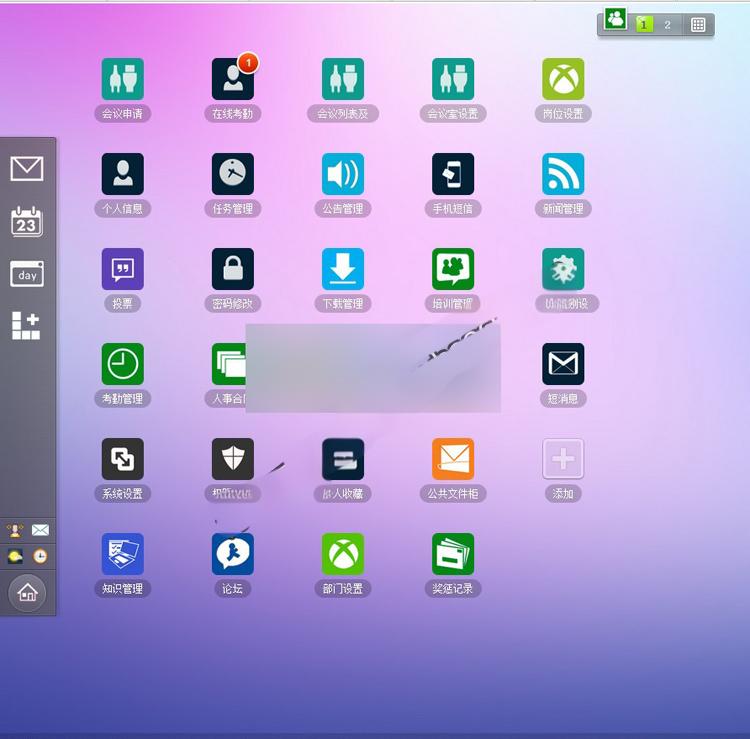Launch the 任务管理 clock icon
Screen dimensions: 750x739
point(232,174)
